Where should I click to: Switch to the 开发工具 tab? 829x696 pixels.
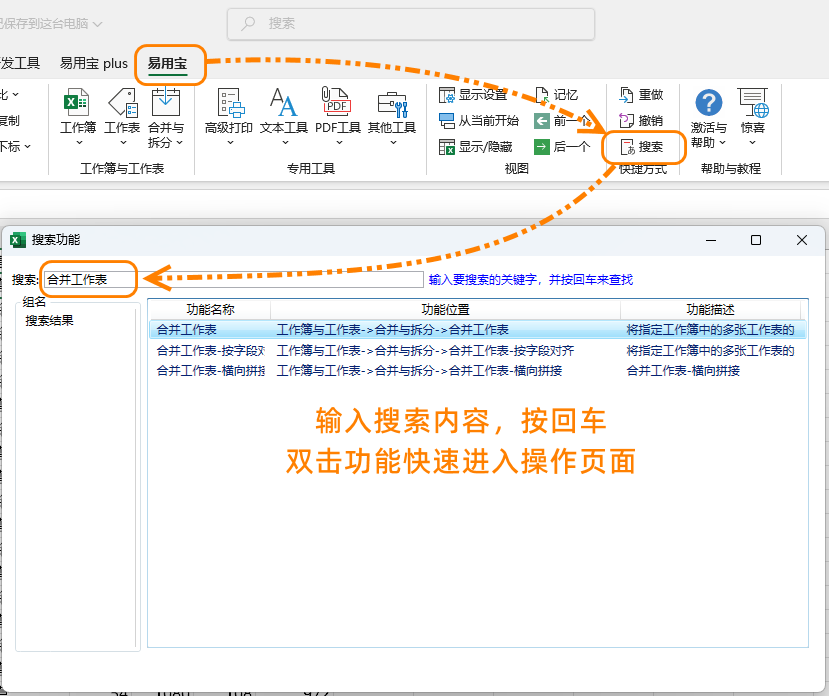[20, 63]
